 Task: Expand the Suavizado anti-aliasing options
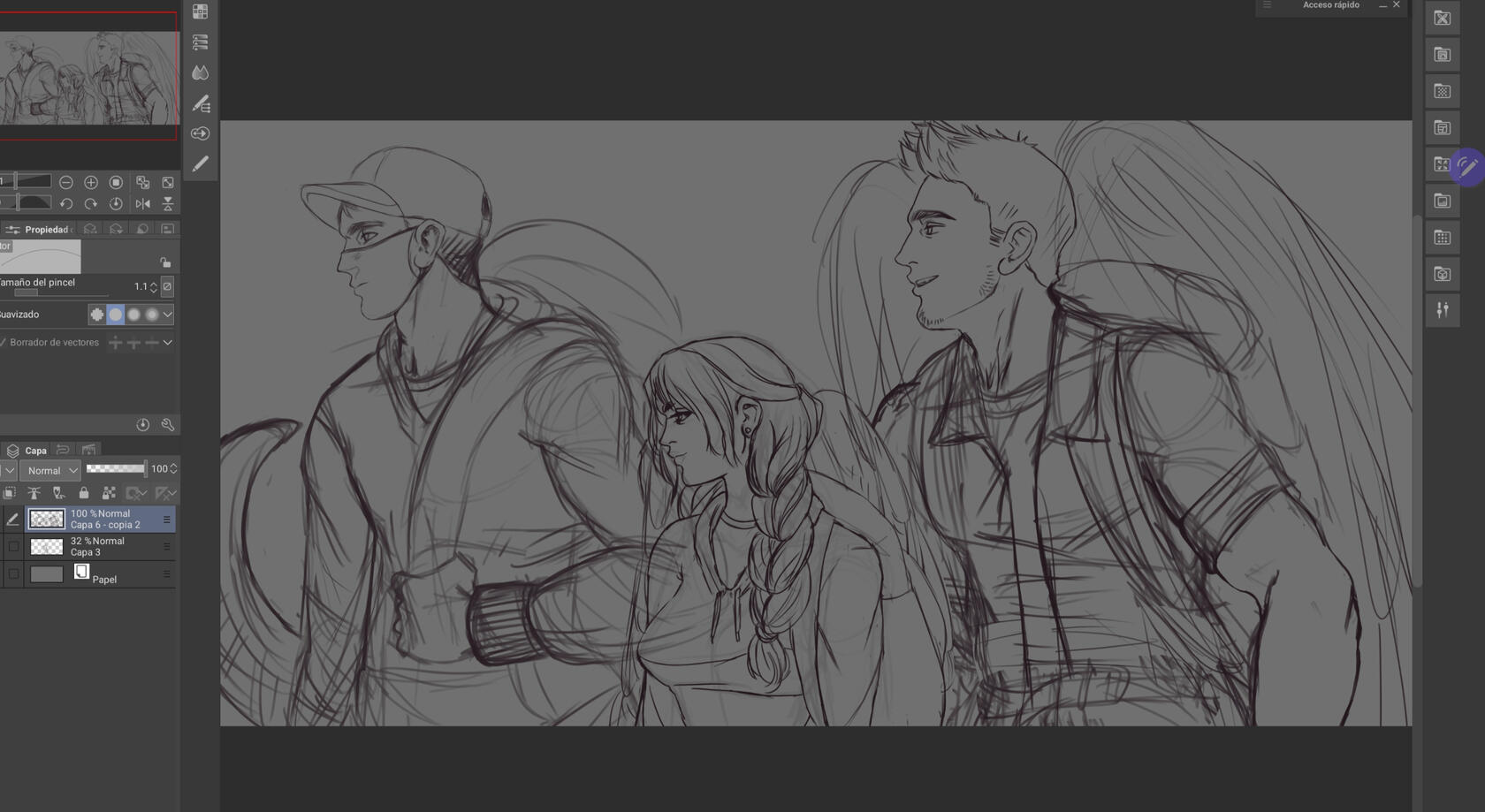click(167, 315)
